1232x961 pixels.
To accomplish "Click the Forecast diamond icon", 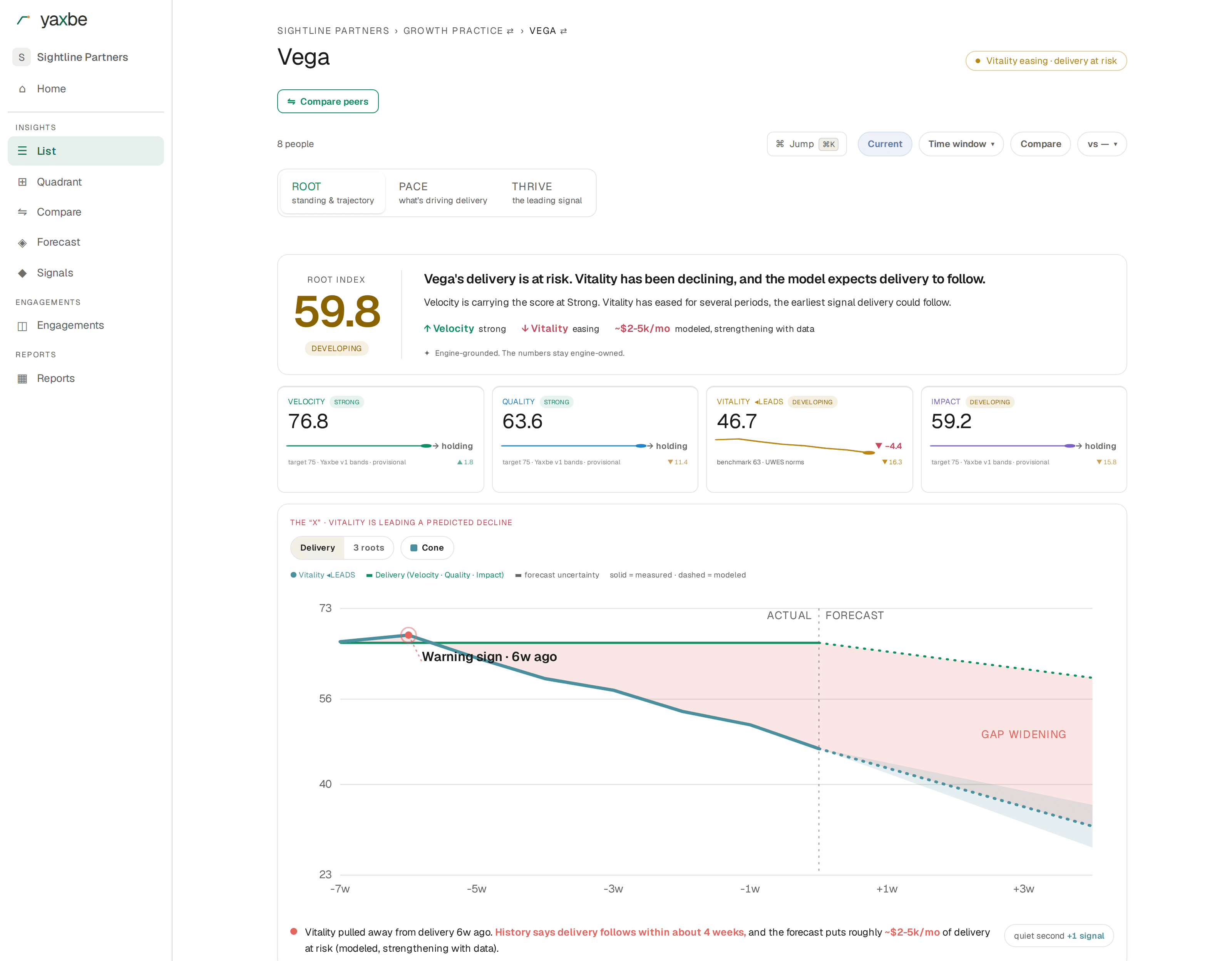I will coord(23,243).
